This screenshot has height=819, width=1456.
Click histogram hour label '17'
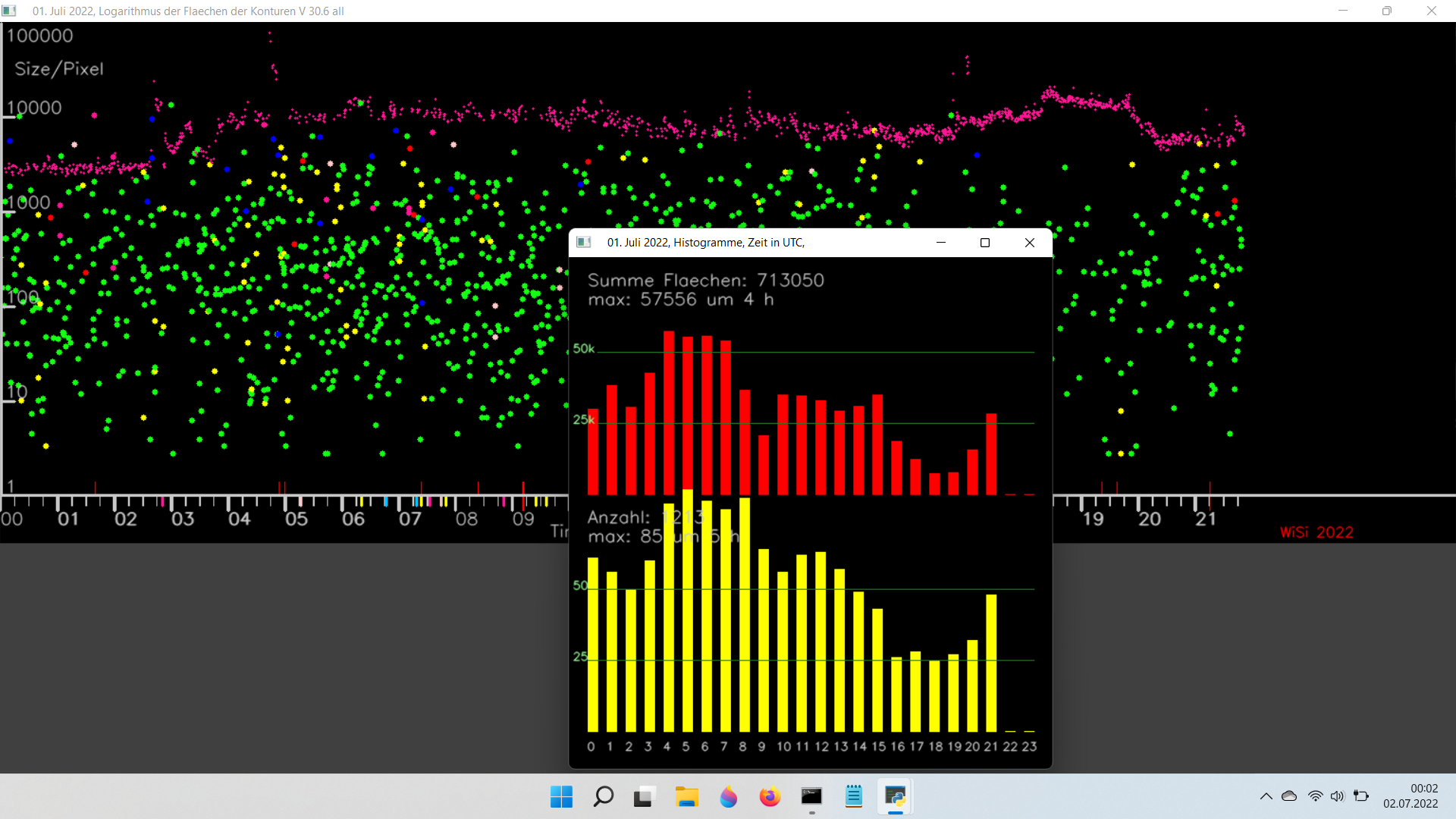tap(916, 747)
